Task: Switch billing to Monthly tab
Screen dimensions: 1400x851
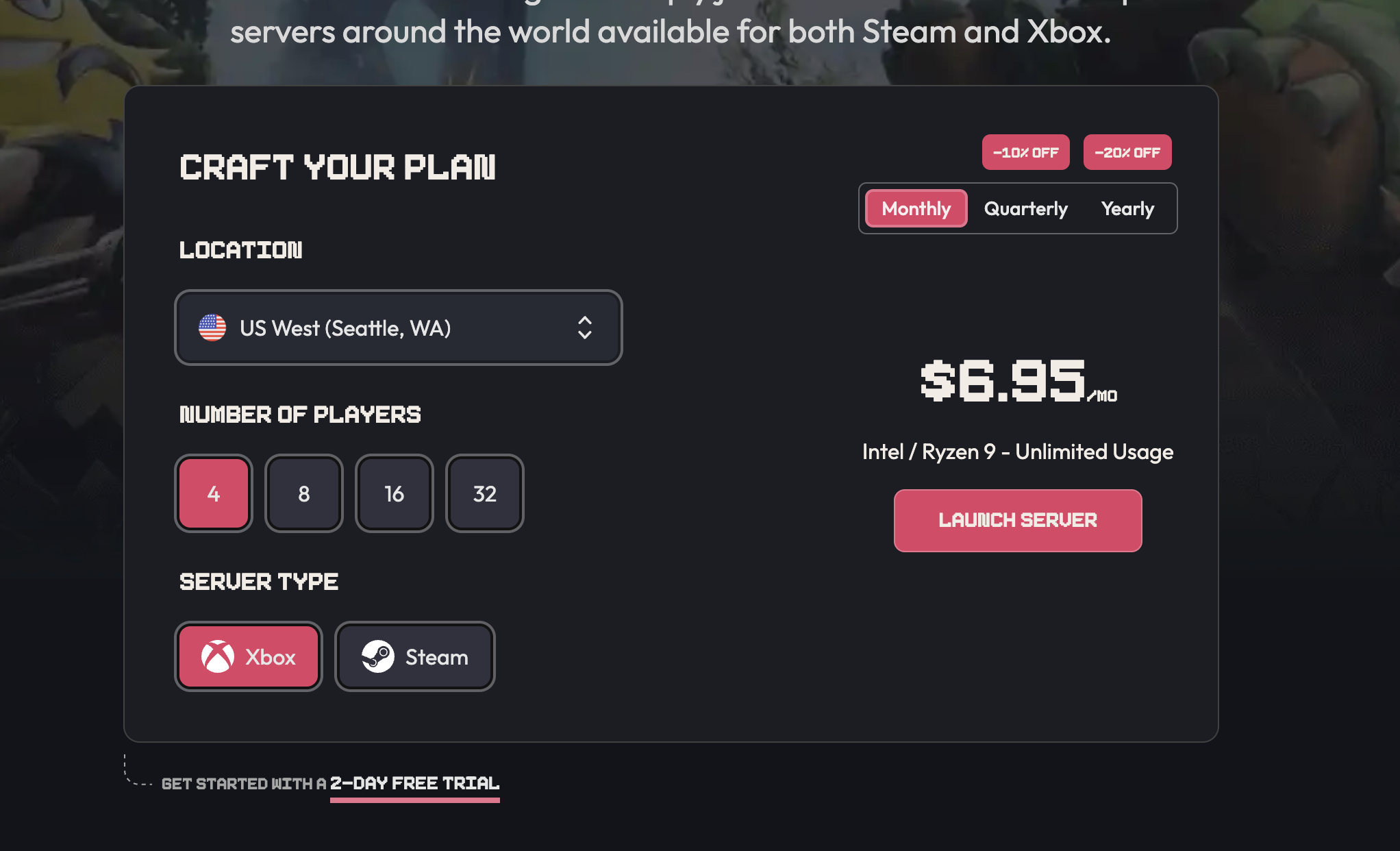Action: (x=916, y=208)
